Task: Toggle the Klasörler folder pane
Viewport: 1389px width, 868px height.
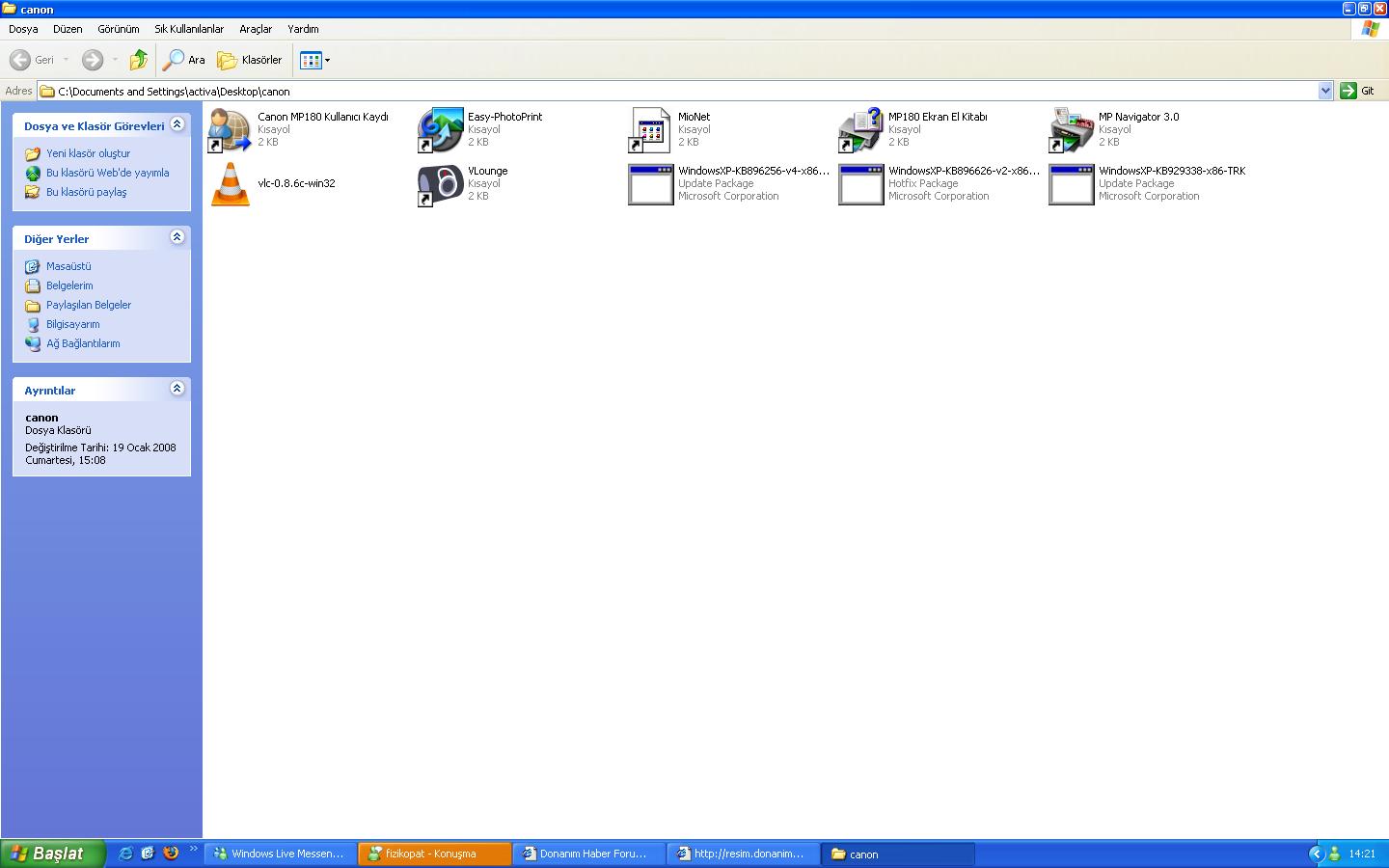Action: click(x=250, y=60)
